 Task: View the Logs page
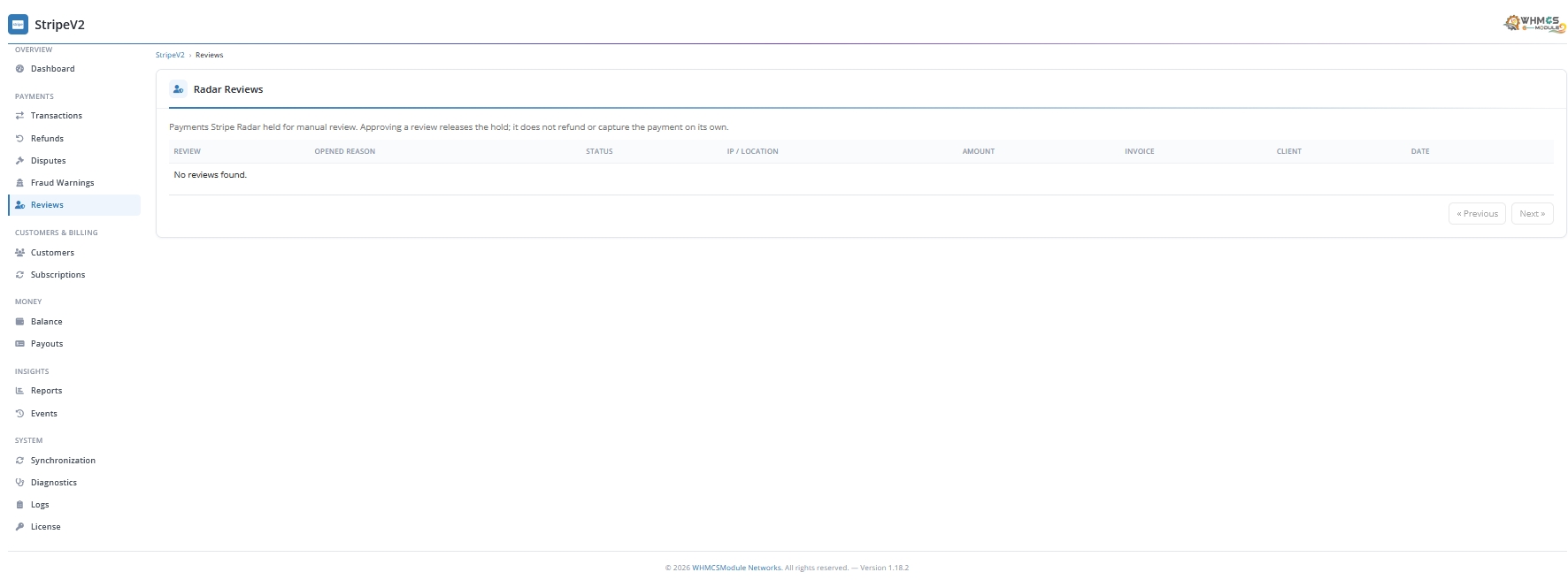(74, 505)
